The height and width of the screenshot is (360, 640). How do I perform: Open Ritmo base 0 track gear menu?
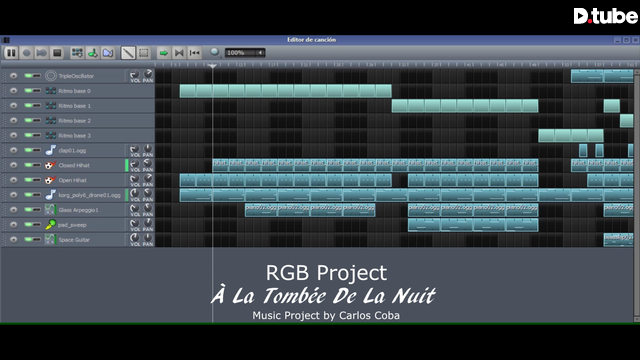(13, 91)
